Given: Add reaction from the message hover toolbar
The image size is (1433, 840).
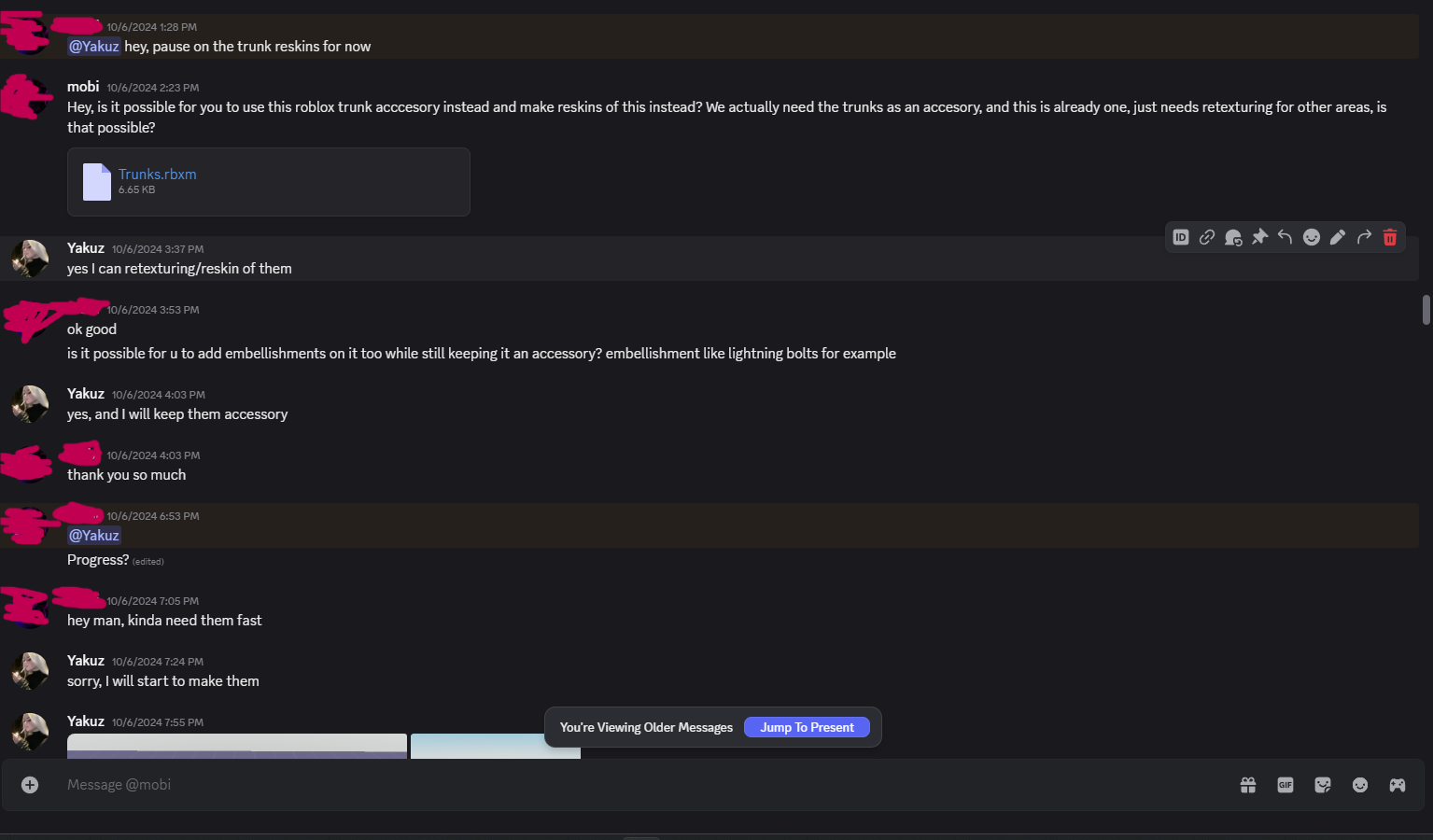Looking at the screenshot, I should [1312, 237].
